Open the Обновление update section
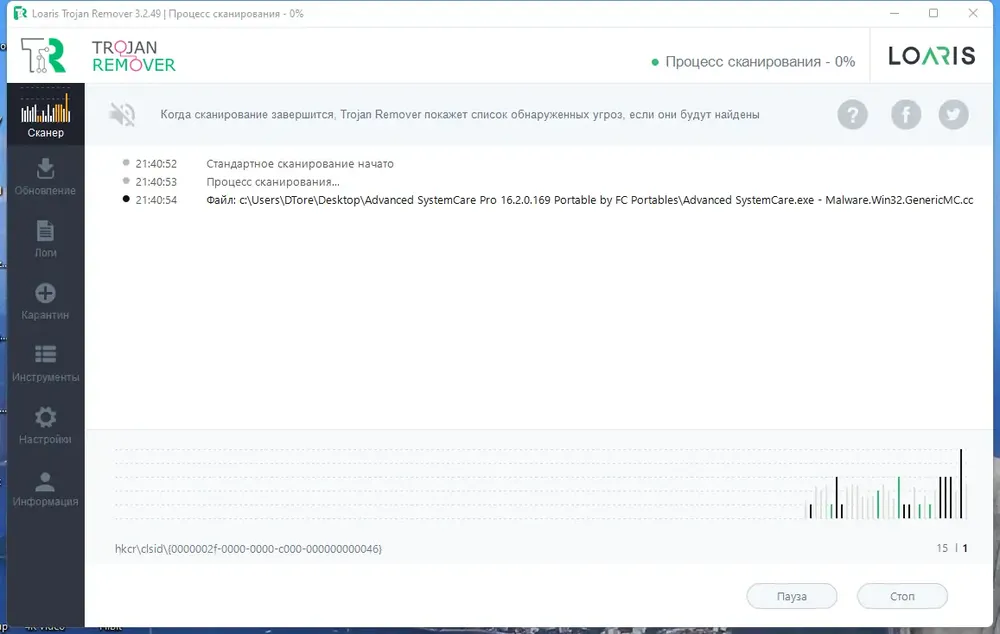 coord(45,176)
